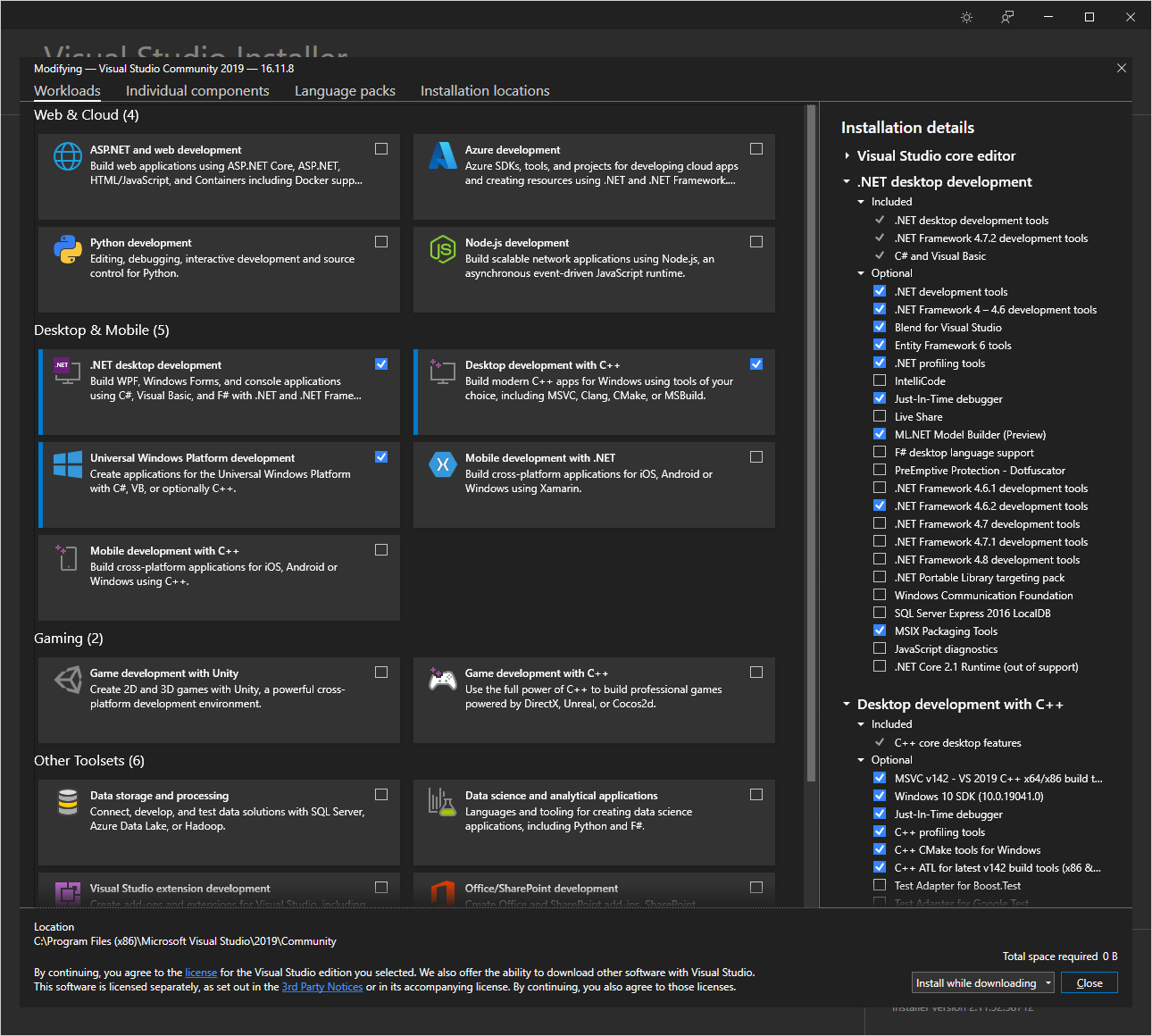Screen dimensions: 1152x1036
Task: Close the Modifying dialog with the X icon
Action: [1122, 68]
